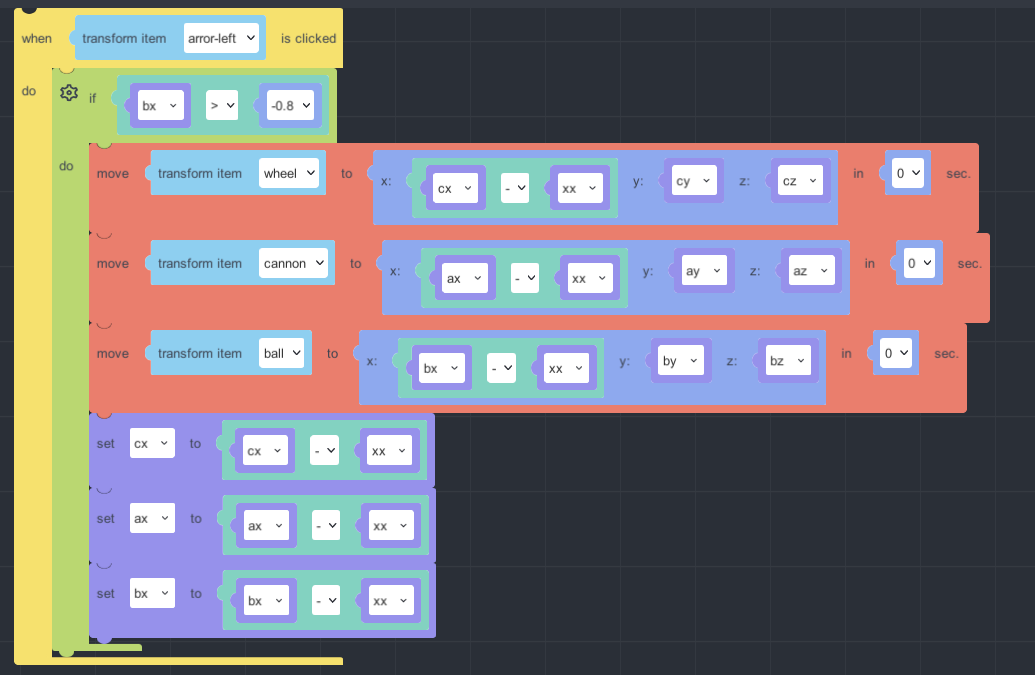1035x675 pixels.
Task: Expand the bz variable dropdown
Action: [x=786, y=361]
